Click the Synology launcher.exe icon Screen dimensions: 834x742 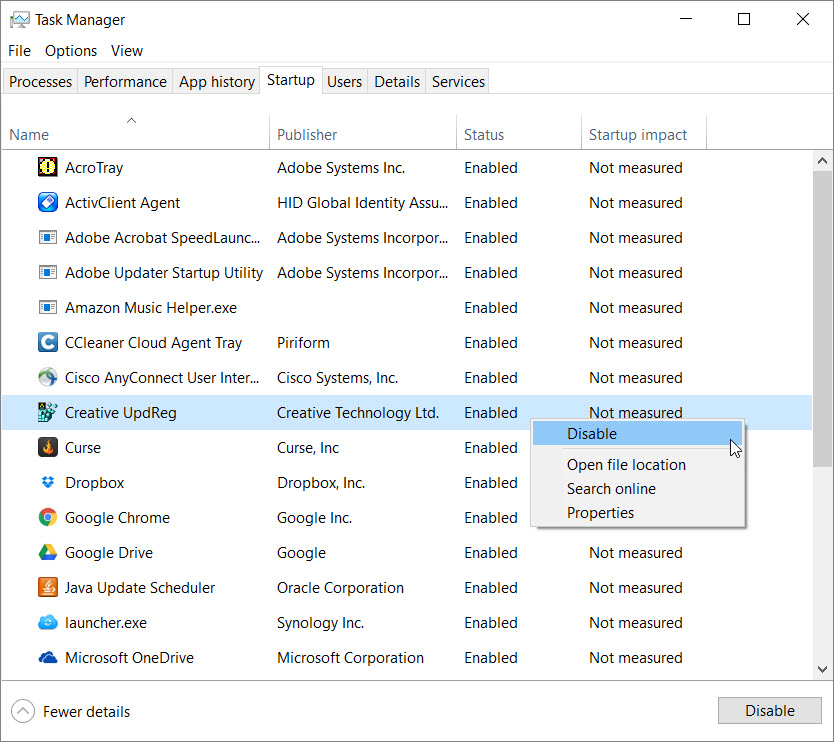tap(47, 622)
